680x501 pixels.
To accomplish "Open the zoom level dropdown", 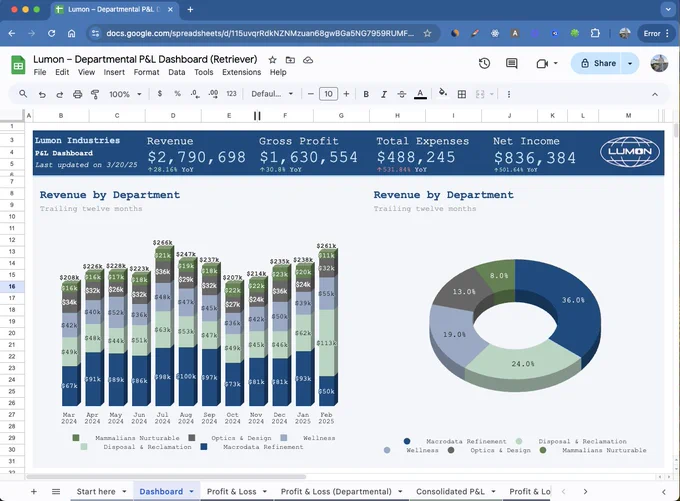I will tap(125, 94).
